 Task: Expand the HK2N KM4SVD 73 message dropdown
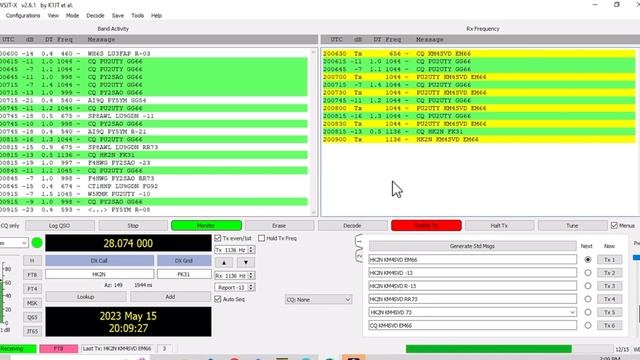point(572,312)
